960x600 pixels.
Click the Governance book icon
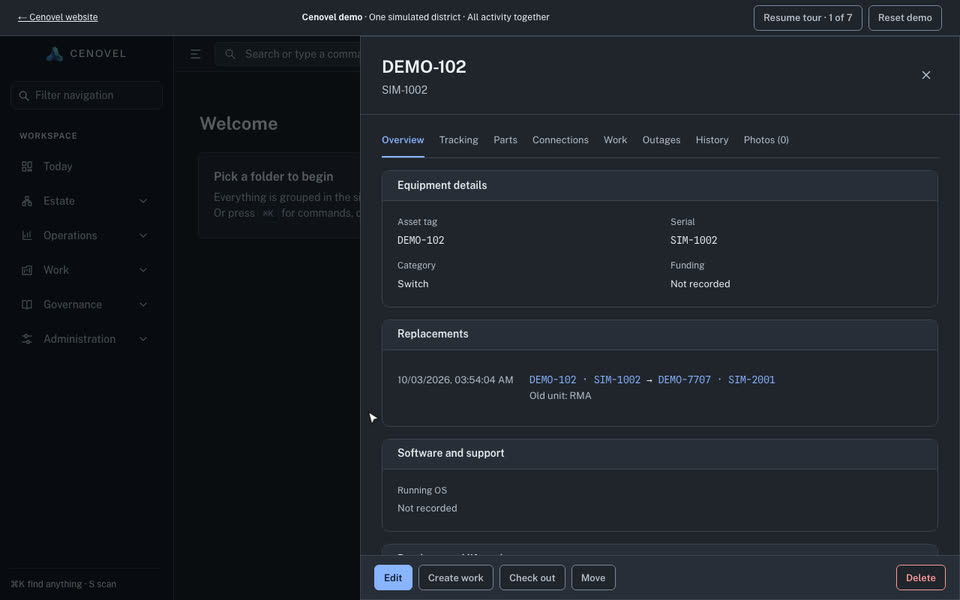click(x=27, y=304)
